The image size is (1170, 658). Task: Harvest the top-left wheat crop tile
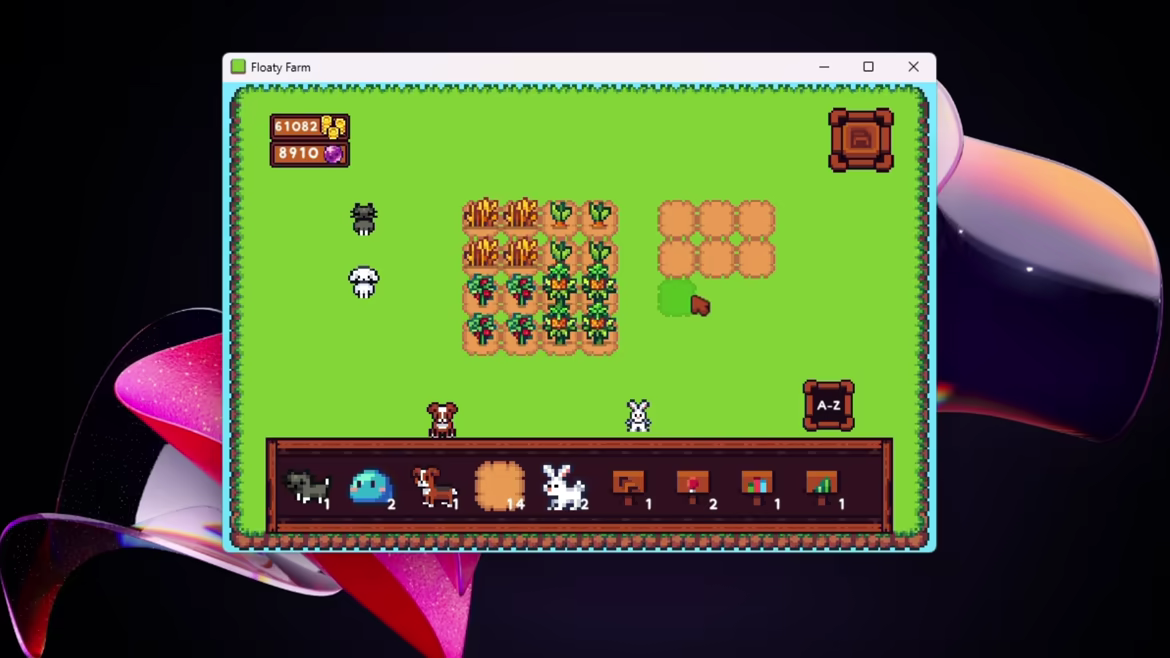[x=482, y=217]
